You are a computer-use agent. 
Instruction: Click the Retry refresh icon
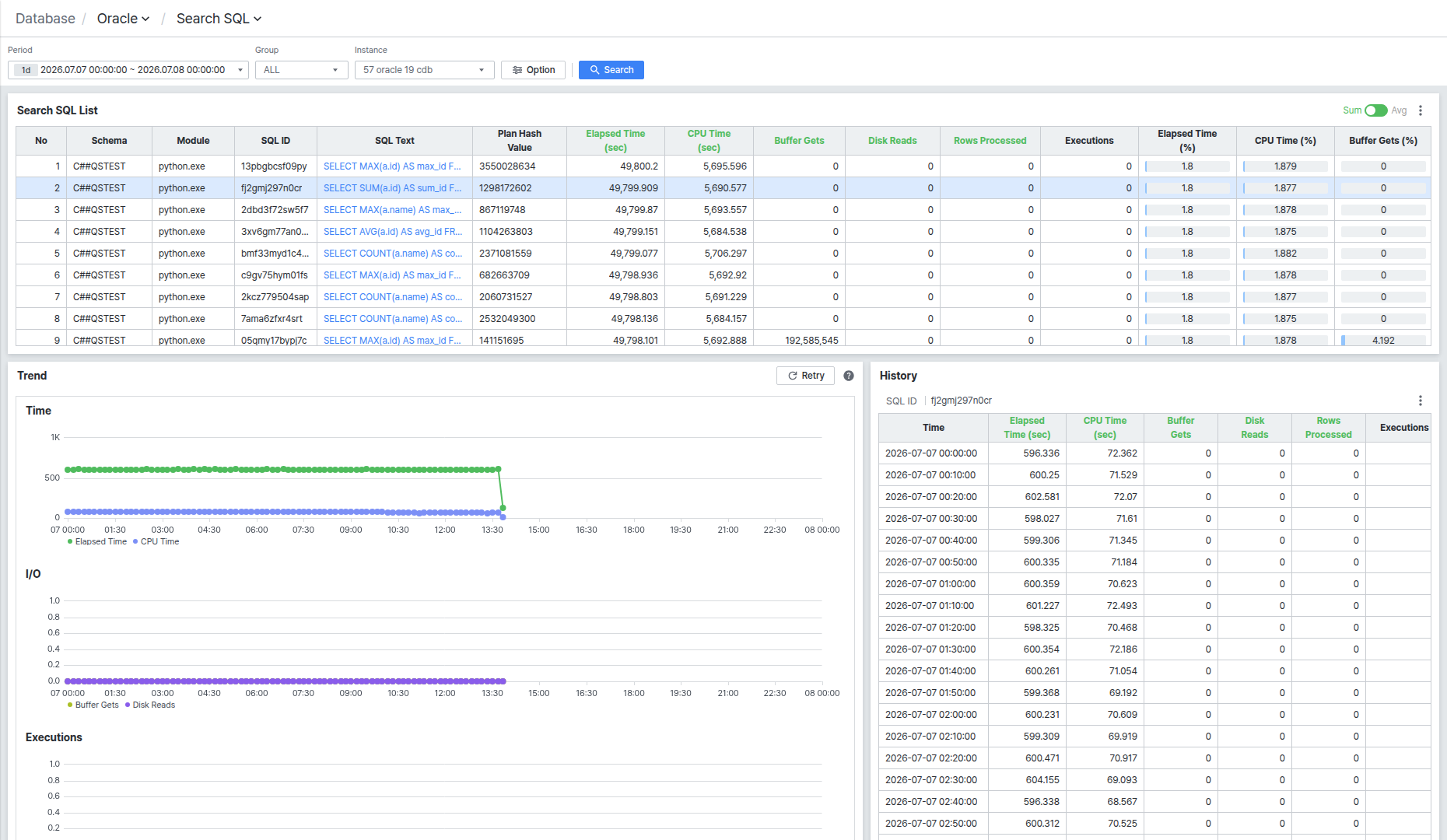pyautogui.click(x=793, y=376)
